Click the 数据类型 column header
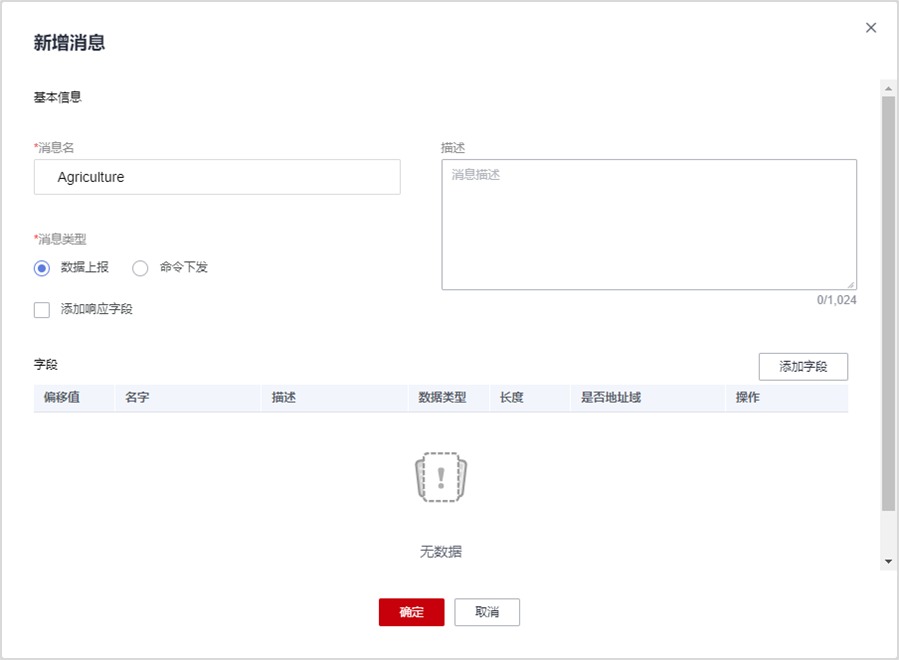This screenshot has height=660, width=899. 442,398
